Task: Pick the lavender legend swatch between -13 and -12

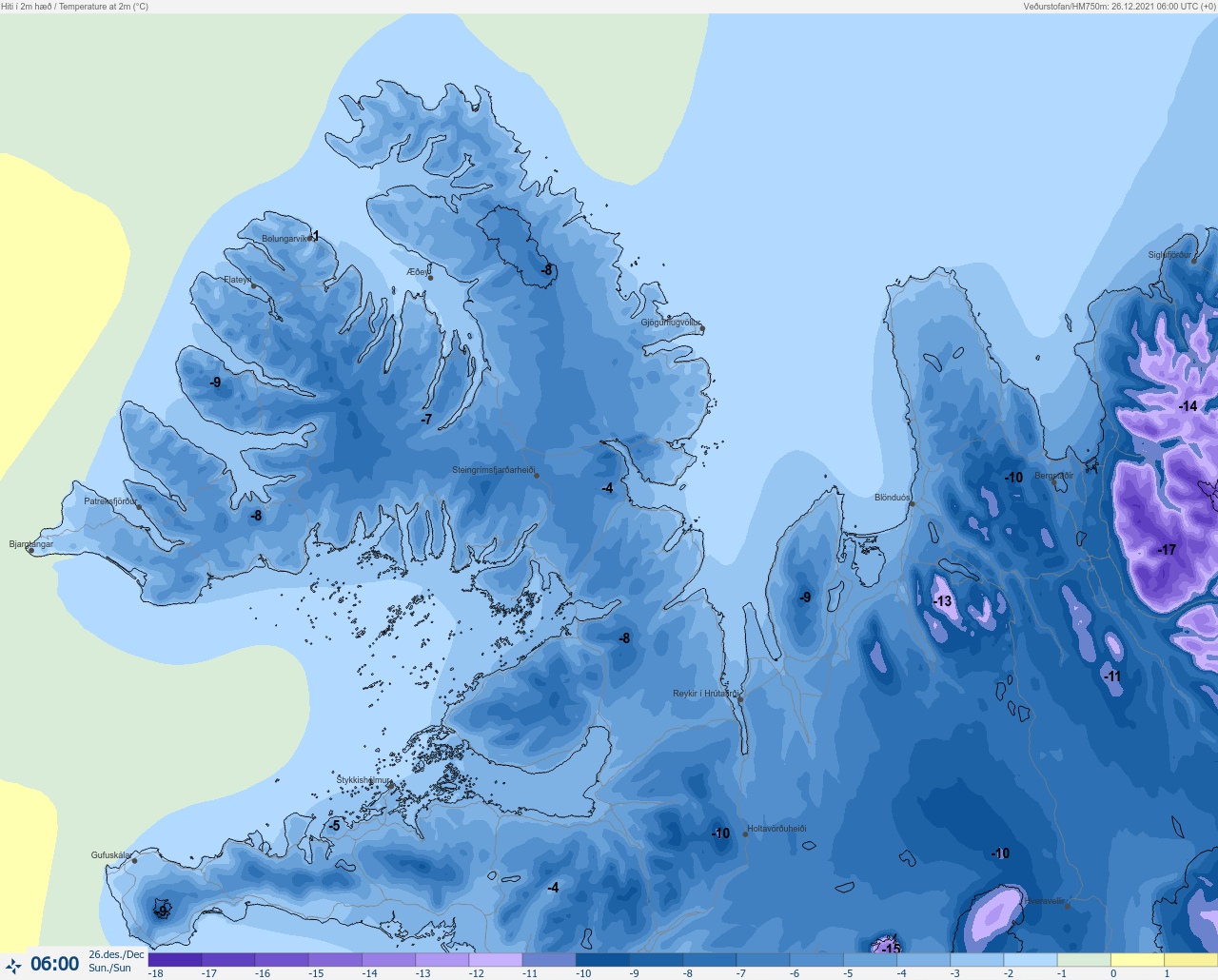Action: pos(442,960)
